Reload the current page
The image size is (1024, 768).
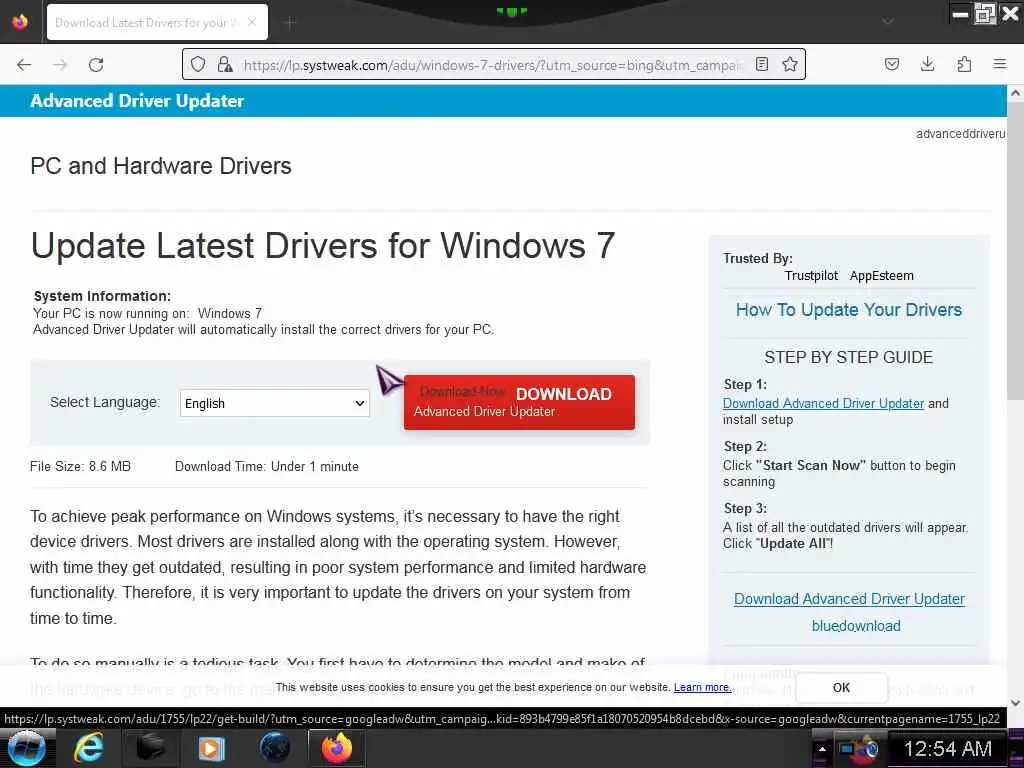[96, 65]
